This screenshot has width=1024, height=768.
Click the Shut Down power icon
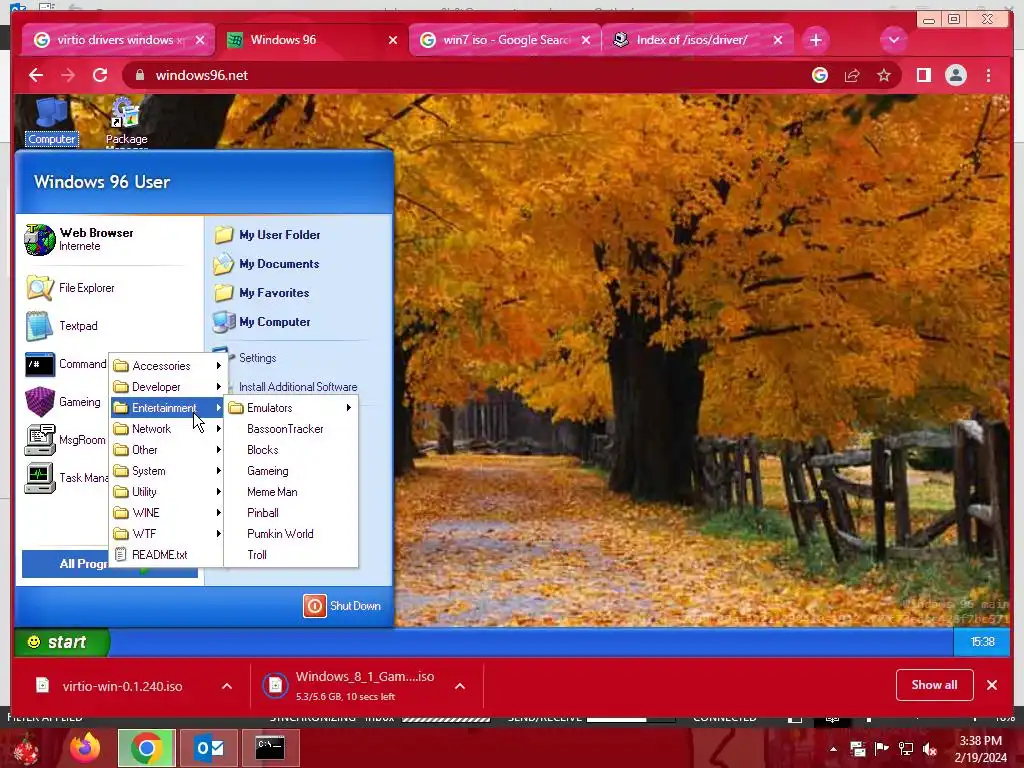click(x=314, y=605)
